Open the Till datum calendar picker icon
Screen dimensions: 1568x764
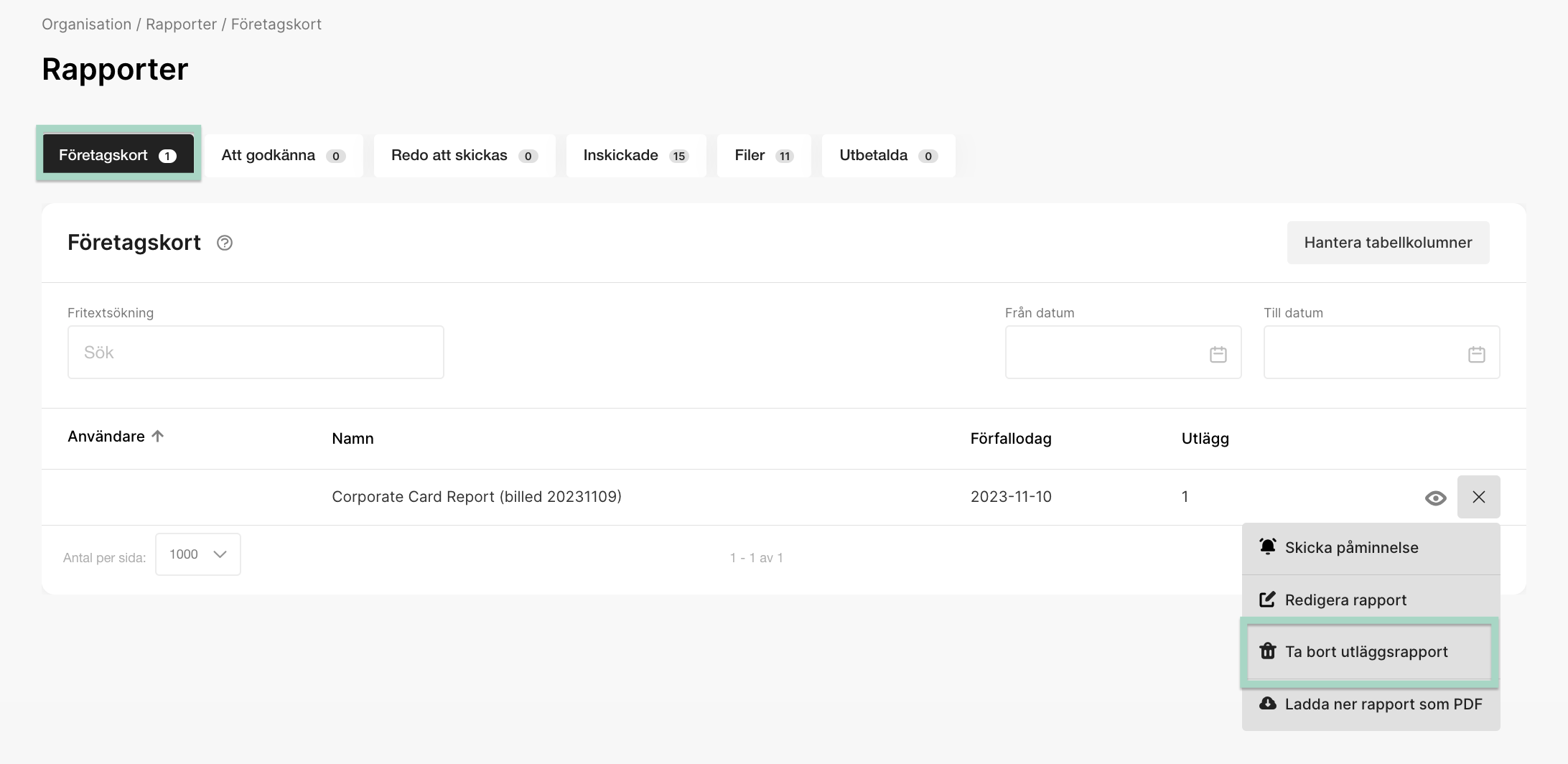point(1476,354)
